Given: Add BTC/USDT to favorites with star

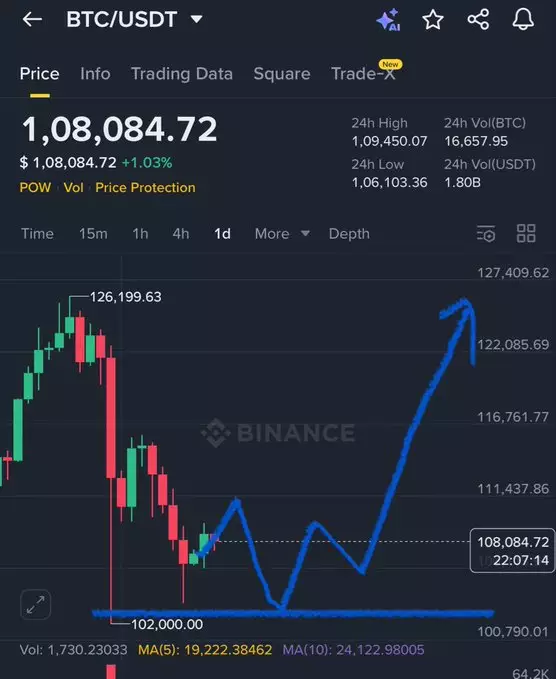Looking at the screenshot, I should click(x=433, y=19).
